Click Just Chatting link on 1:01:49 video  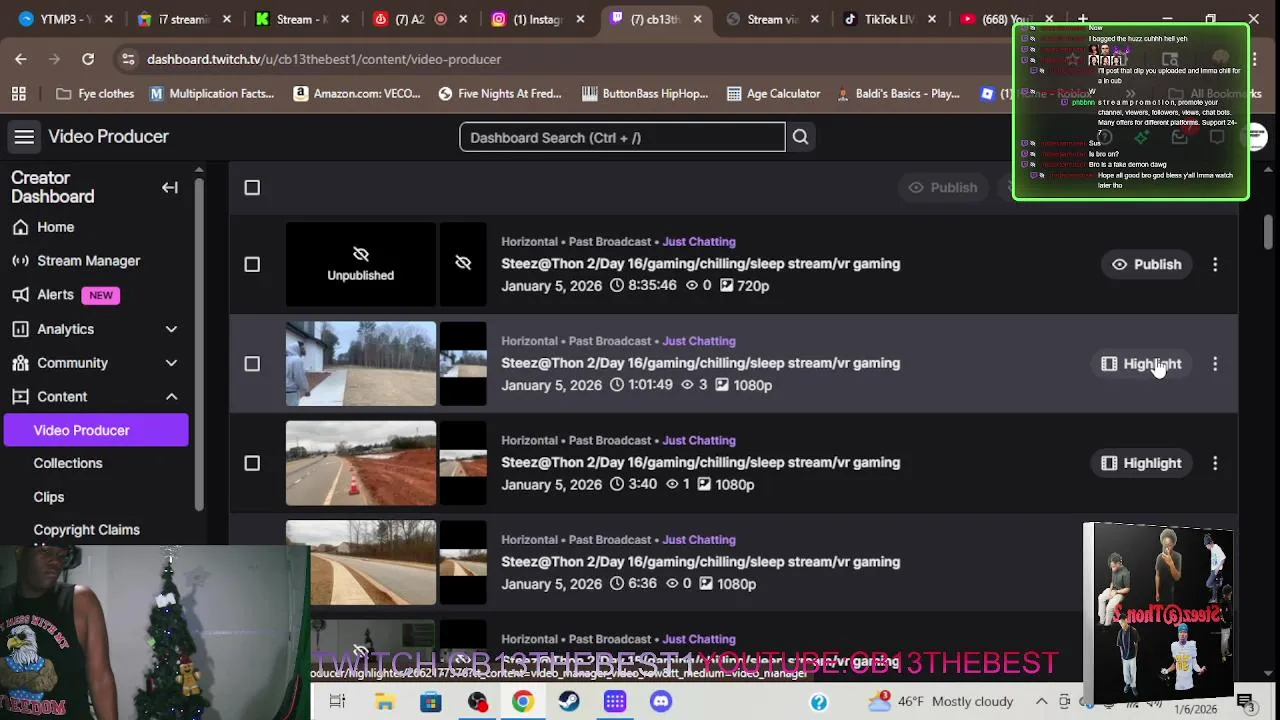coord(698,341)
